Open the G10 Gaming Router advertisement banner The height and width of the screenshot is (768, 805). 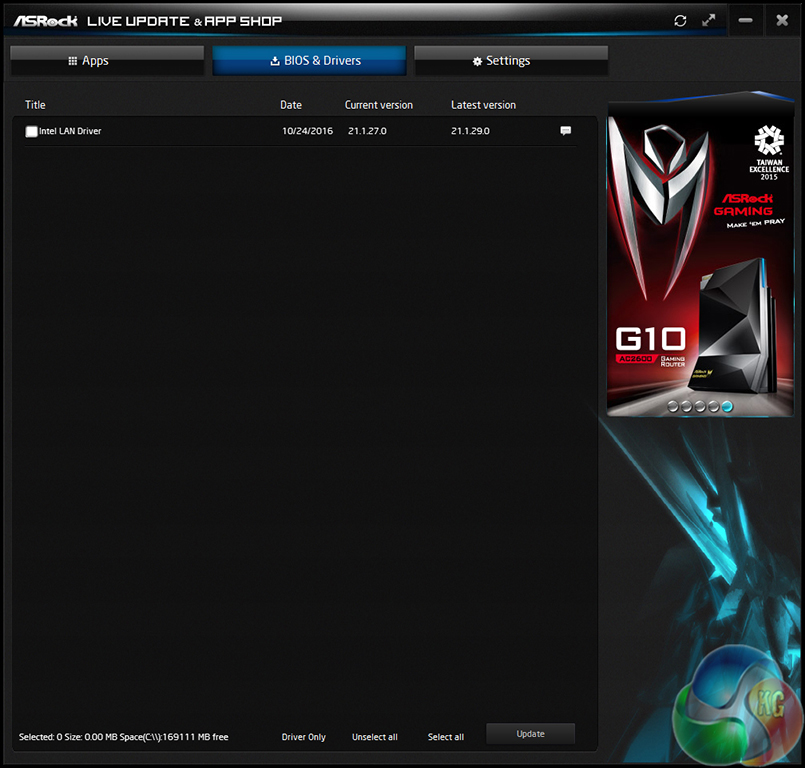click(x=700, y=257)
